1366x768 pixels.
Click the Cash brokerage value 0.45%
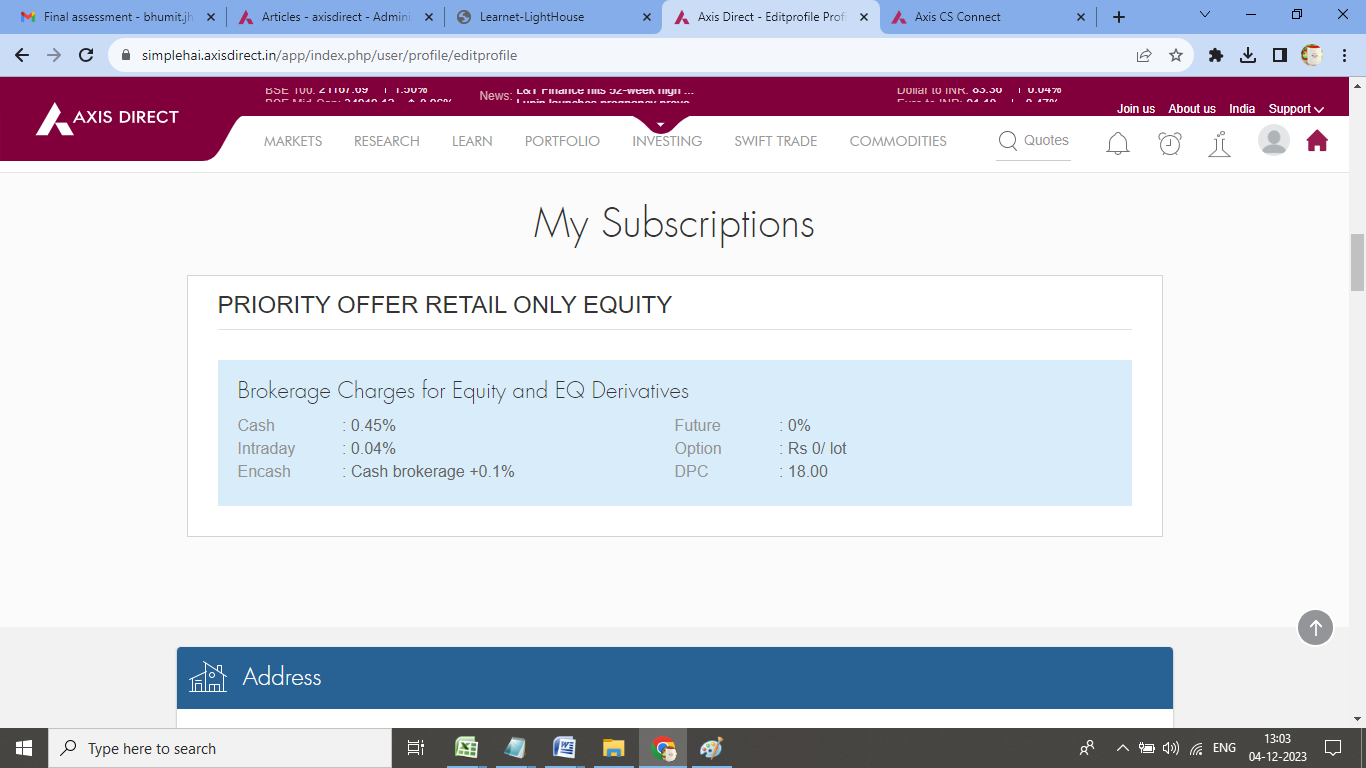373,426
